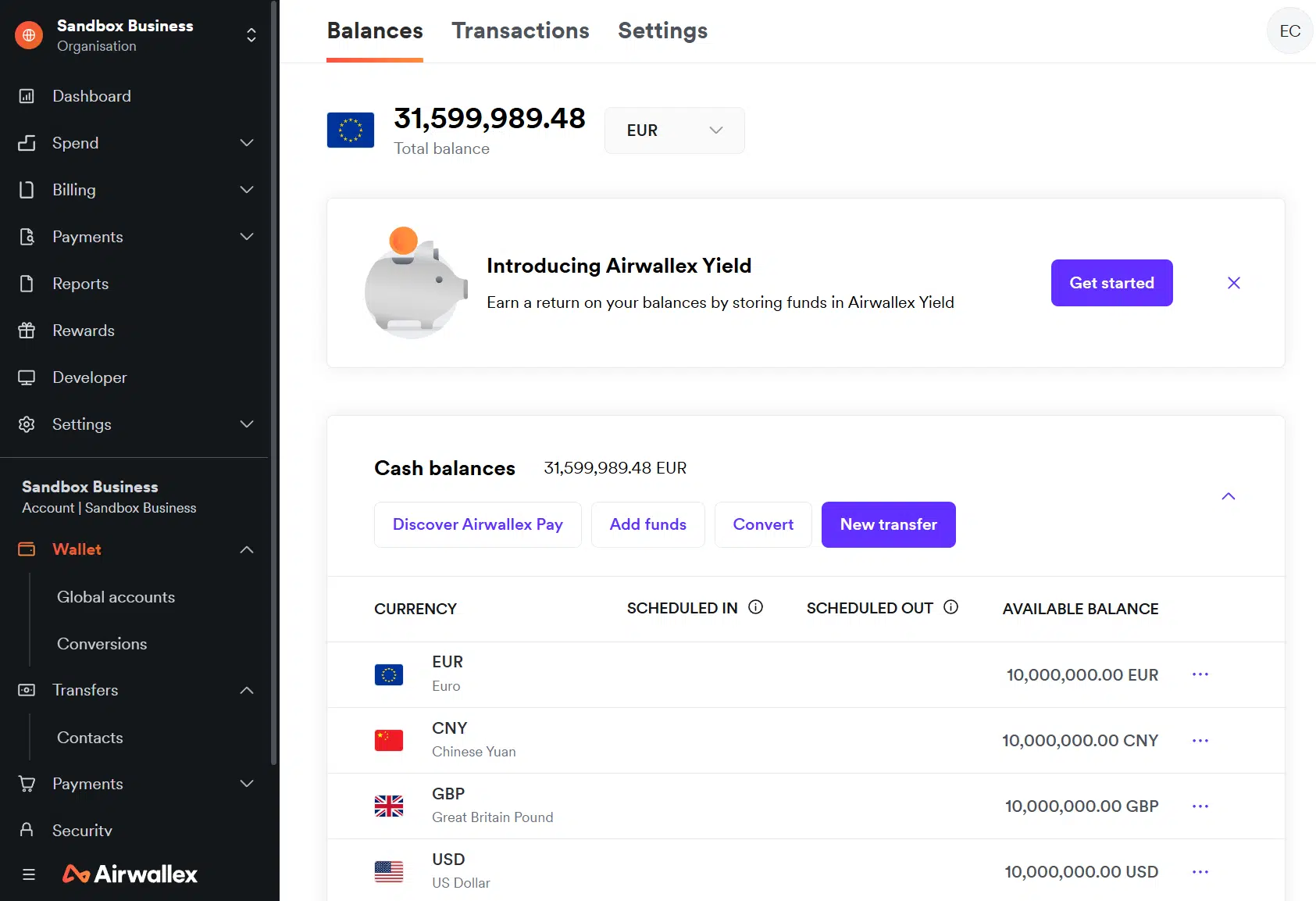Expand the Settings menu chevron in sidebar
Screen dimensions: 1316x901
tap(247, 424)
